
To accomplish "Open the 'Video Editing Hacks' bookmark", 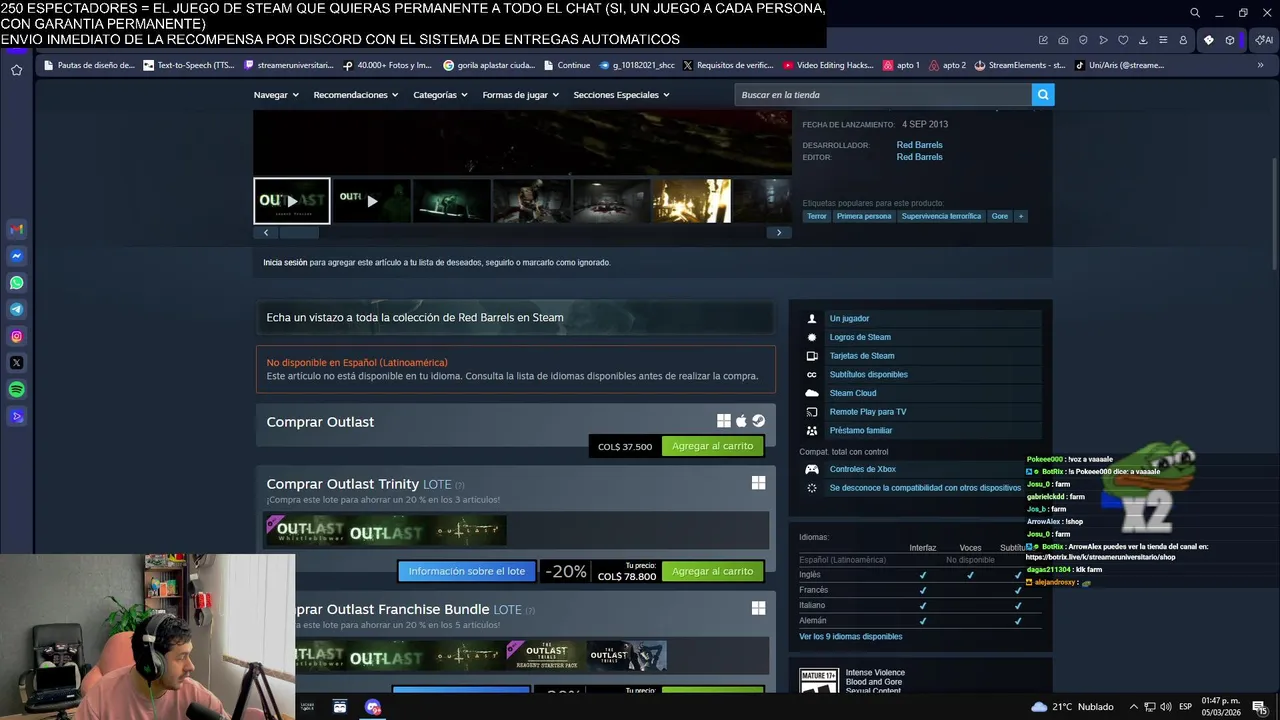I will [x=829, y=65].
